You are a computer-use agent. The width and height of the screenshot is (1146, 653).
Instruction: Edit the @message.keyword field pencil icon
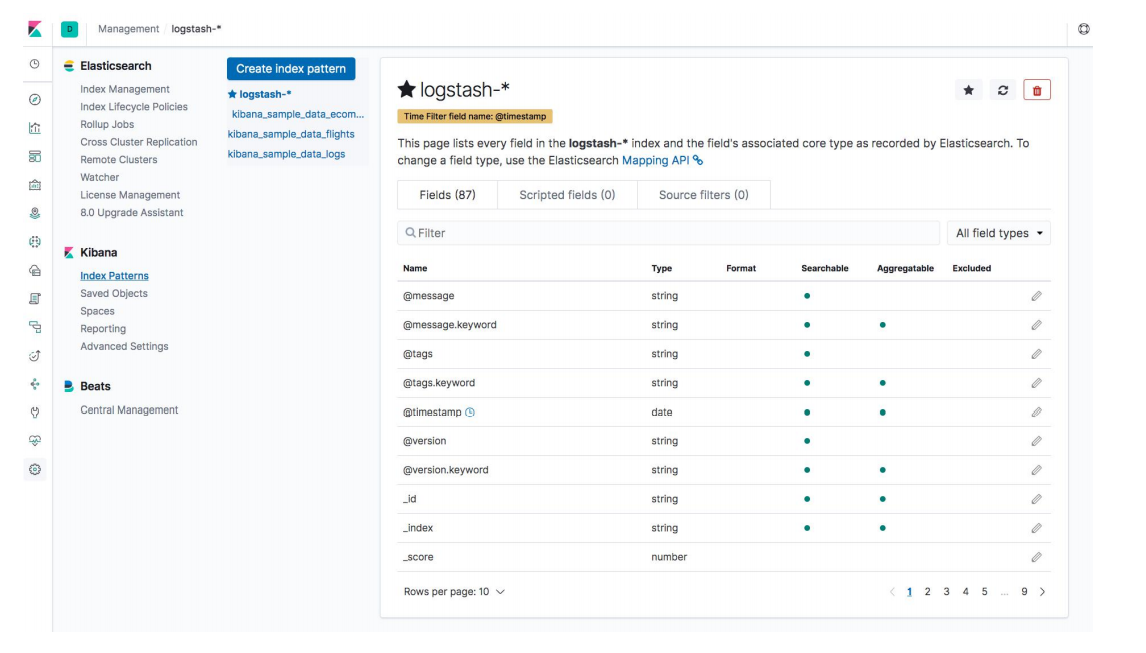point(1036,325)
